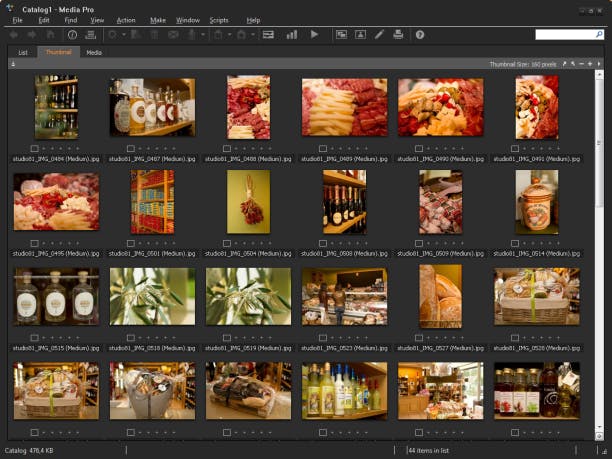Open the Action menu

pos(125,20)
